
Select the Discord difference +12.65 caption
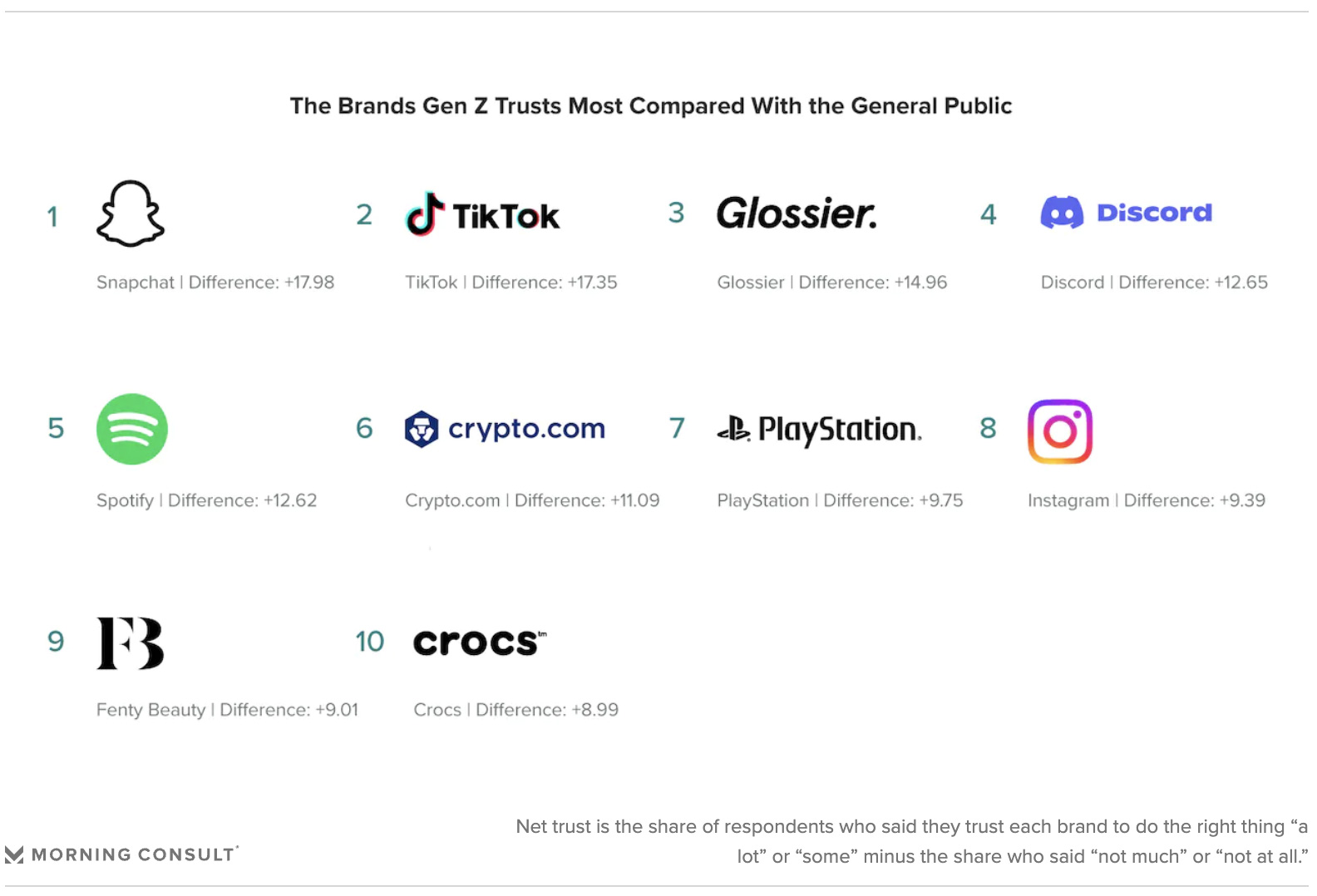pos(1154,283)
